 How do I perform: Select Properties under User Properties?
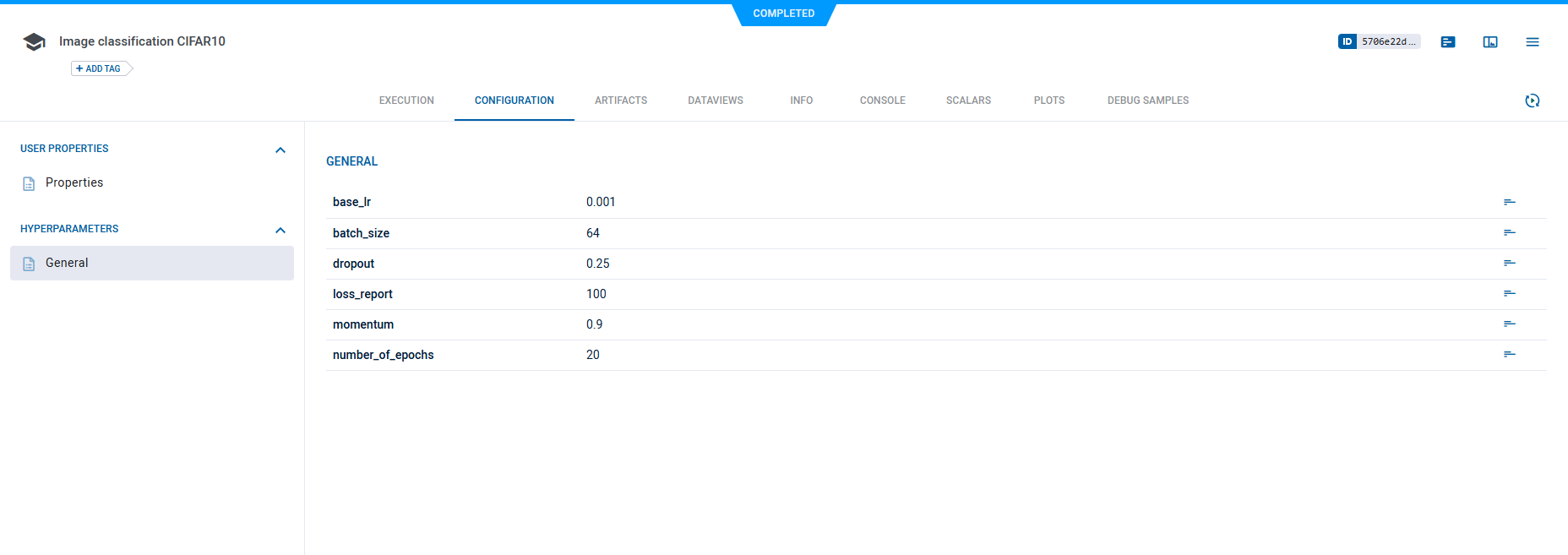click(74, 182)
